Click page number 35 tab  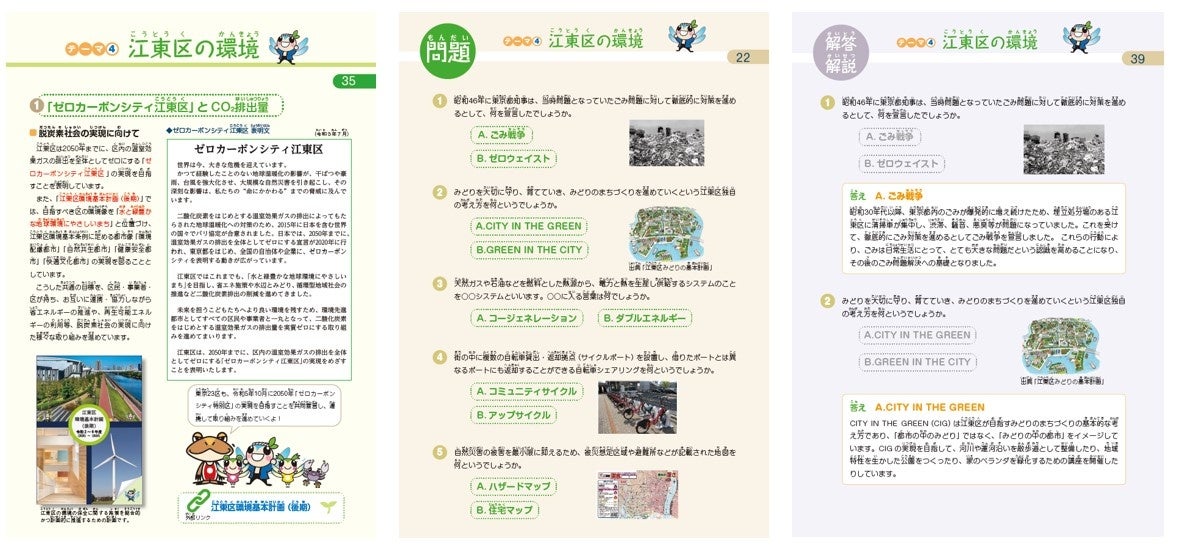(x=354, y=81)
